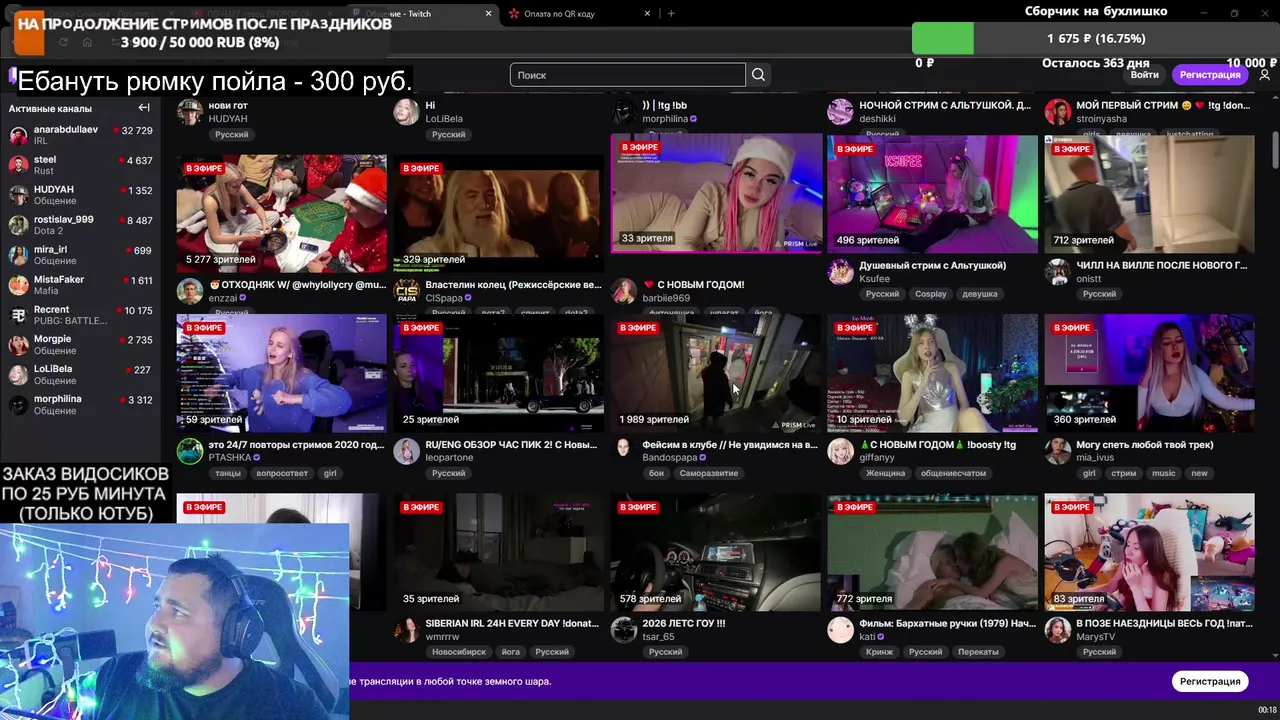
Task: Open stream thumbnail with 578 зрителей
Action: pos(715,552)
